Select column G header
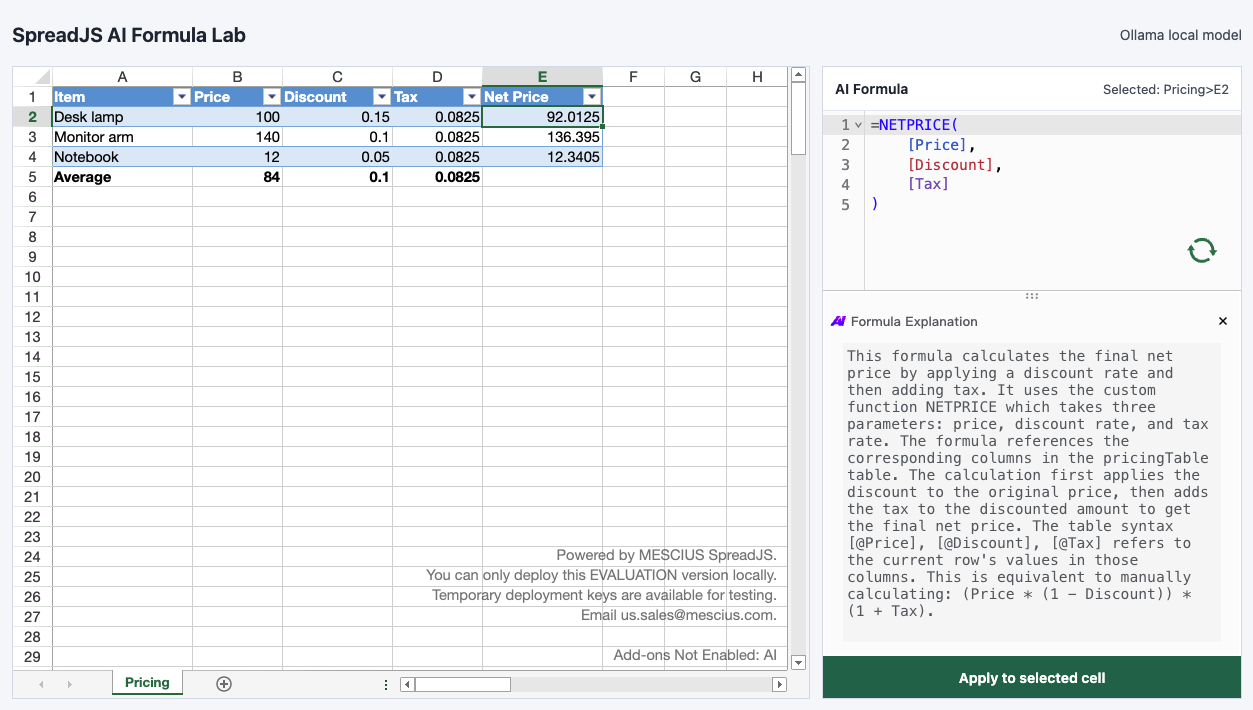Image resolution: width=1253 pixels, height=710 pixels. (x=695, y=77)
